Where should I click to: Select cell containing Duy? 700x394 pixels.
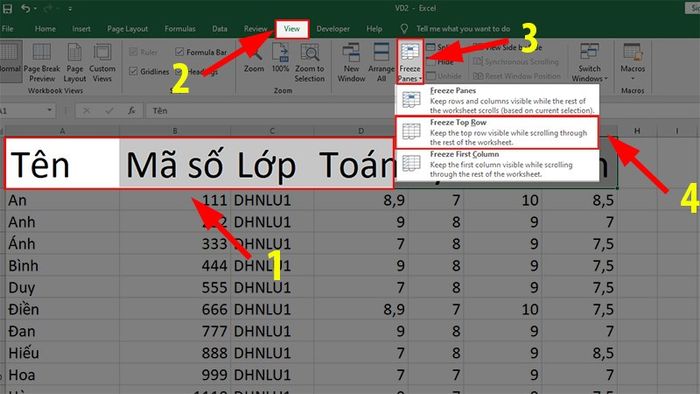pyautogui.click(x=62, y=288)
